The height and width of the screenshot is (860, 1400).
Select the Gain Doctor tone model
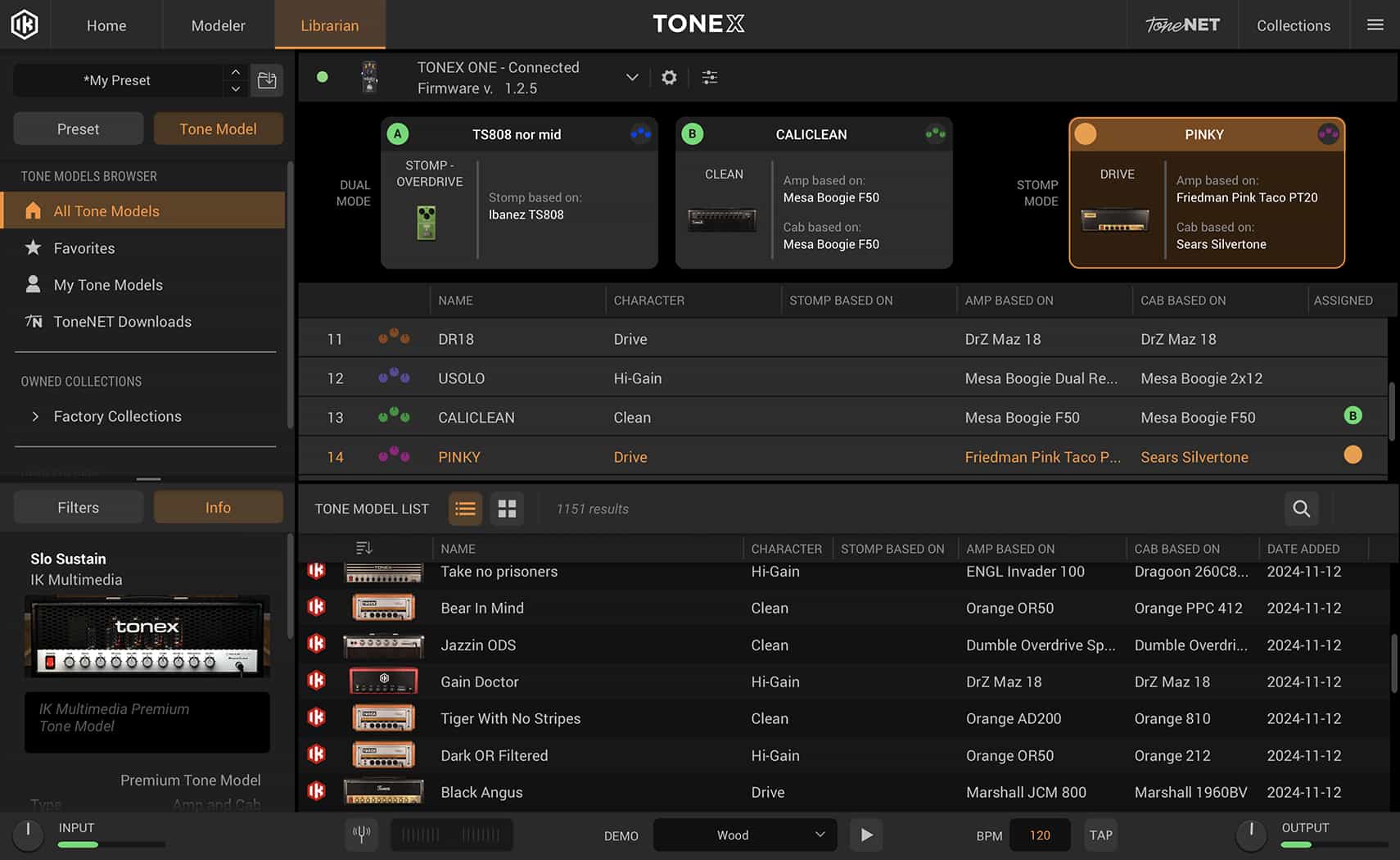click(843, 681)
